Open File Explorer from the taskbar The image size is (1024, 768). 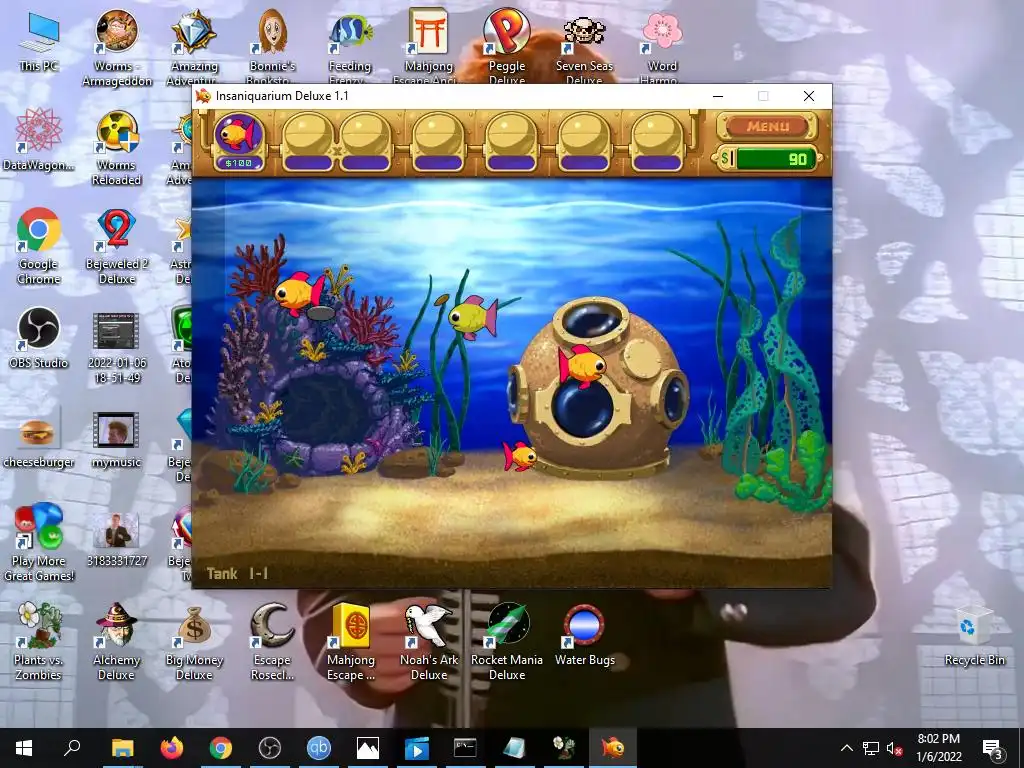[x=122, y=748]
